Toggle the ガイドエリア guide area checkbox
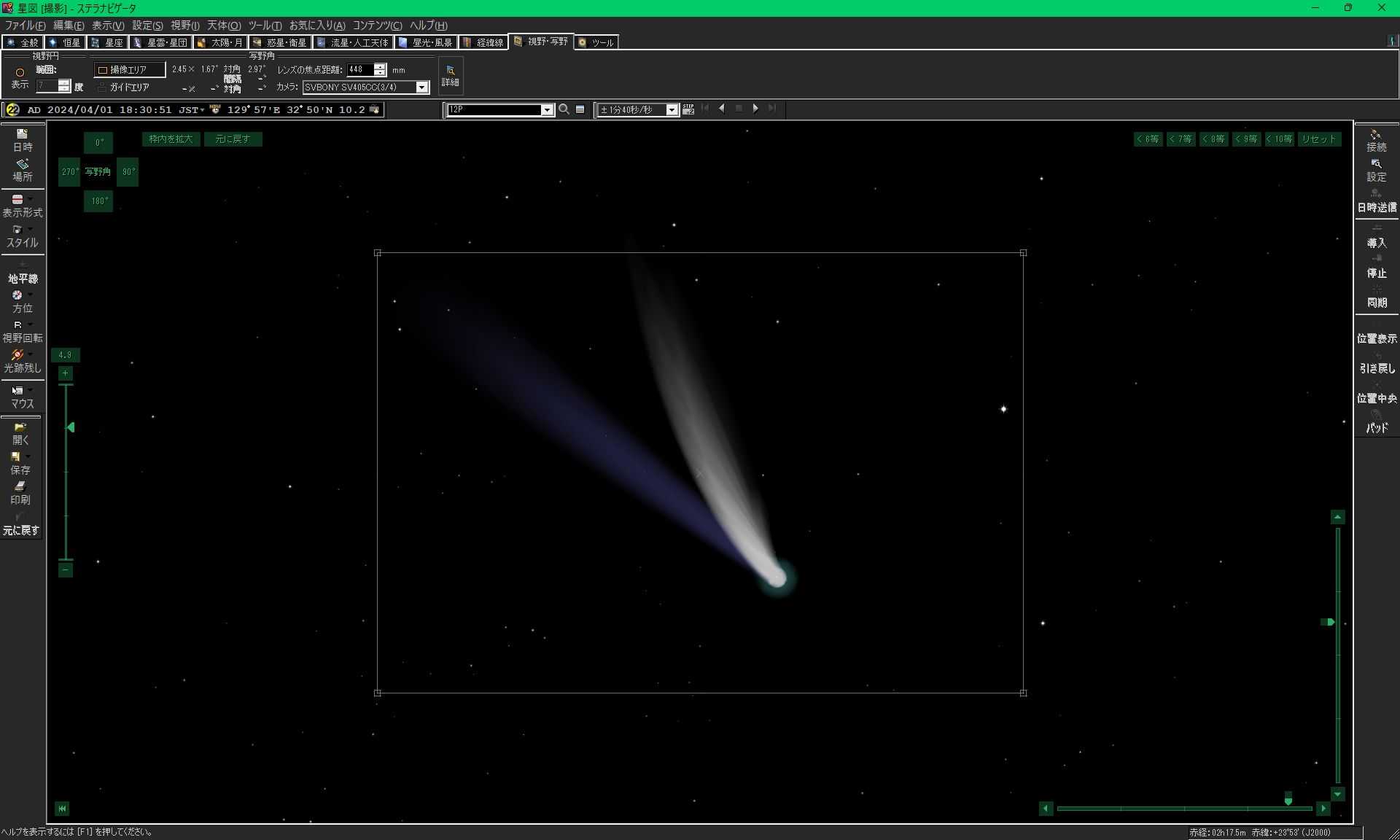This screenshot has height=840, width=1400. point(102,87)
